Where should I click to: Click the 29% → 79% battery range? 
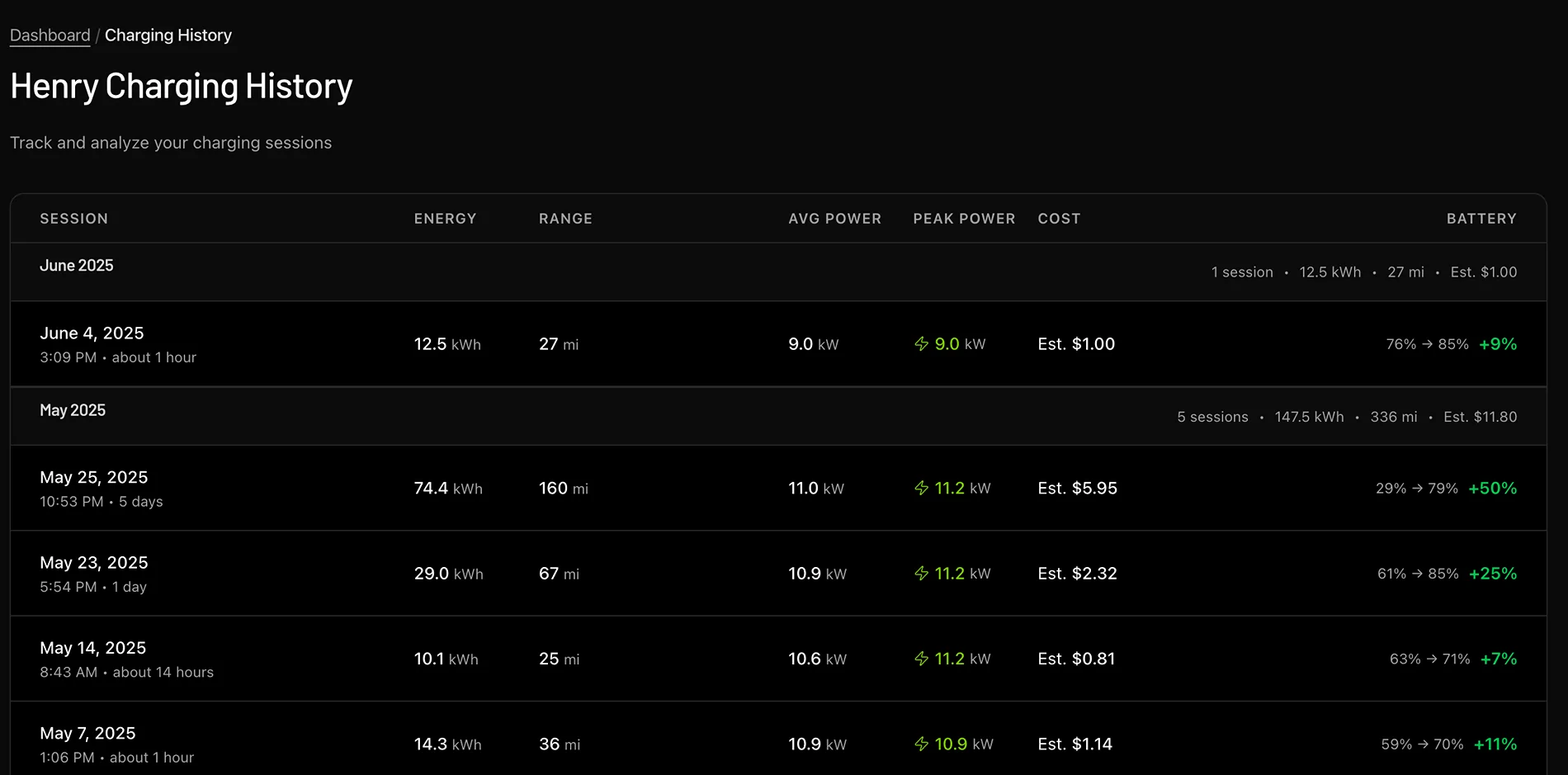coord(1417,489)
